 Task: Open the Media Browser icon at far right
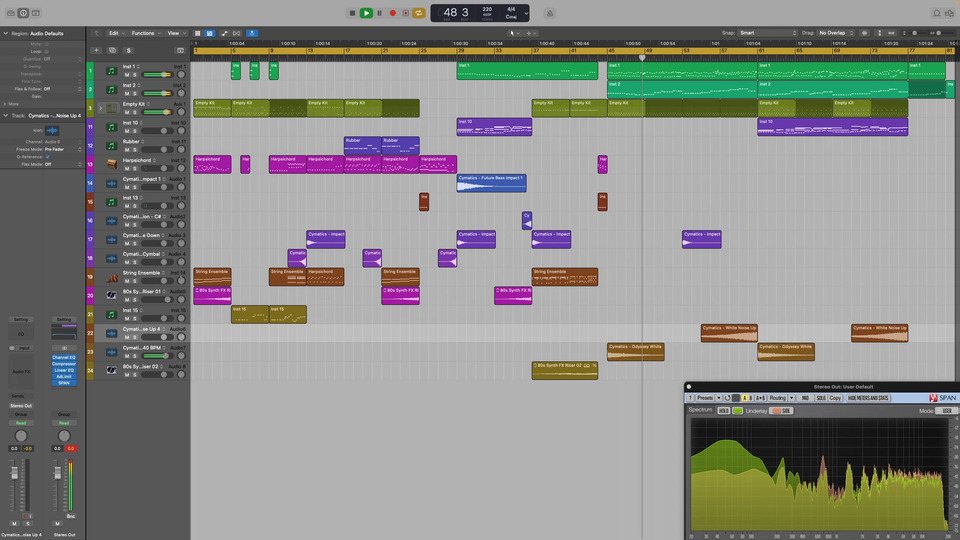tap(950, 13)
